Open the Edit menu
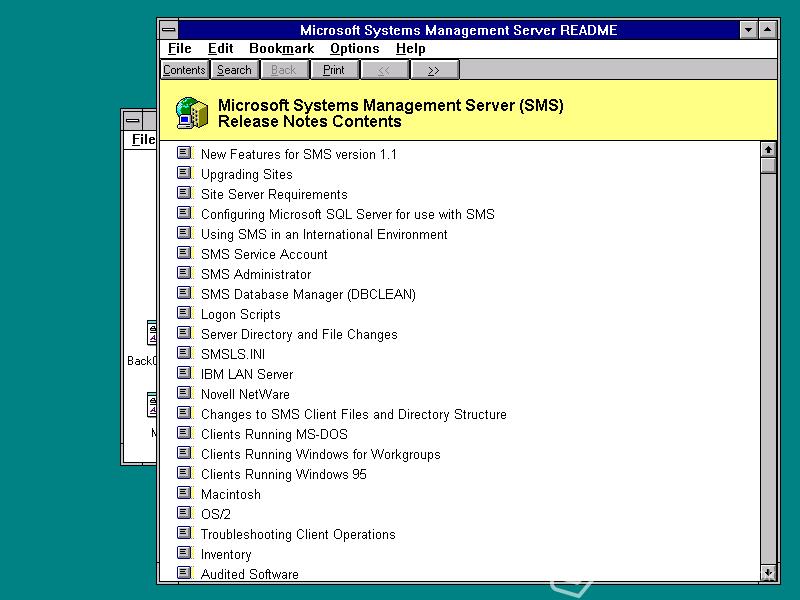800x600 pixels. (x=220, y=48)
